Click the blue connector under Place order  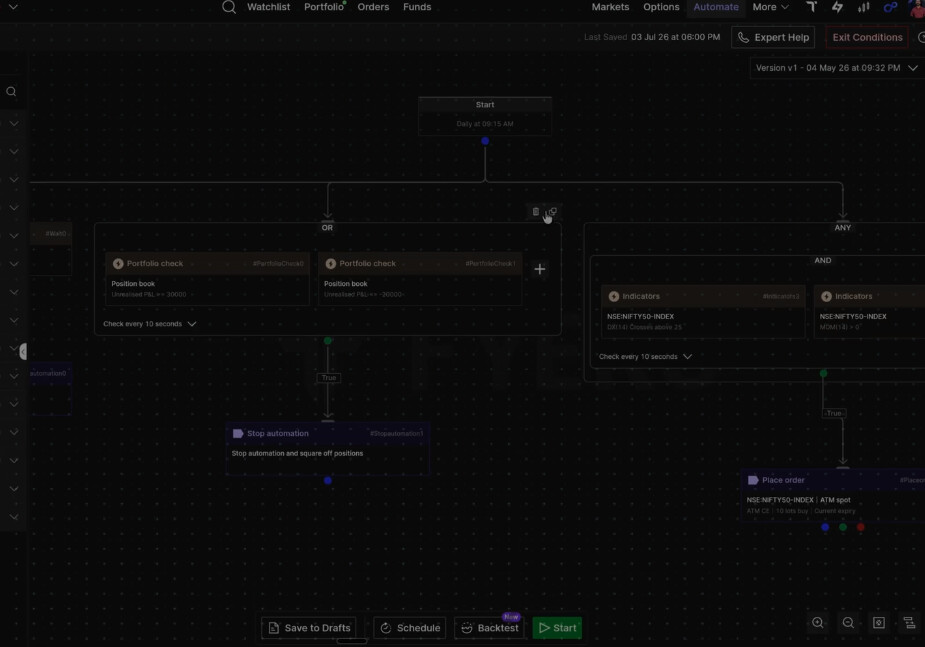tap(825, 527)
